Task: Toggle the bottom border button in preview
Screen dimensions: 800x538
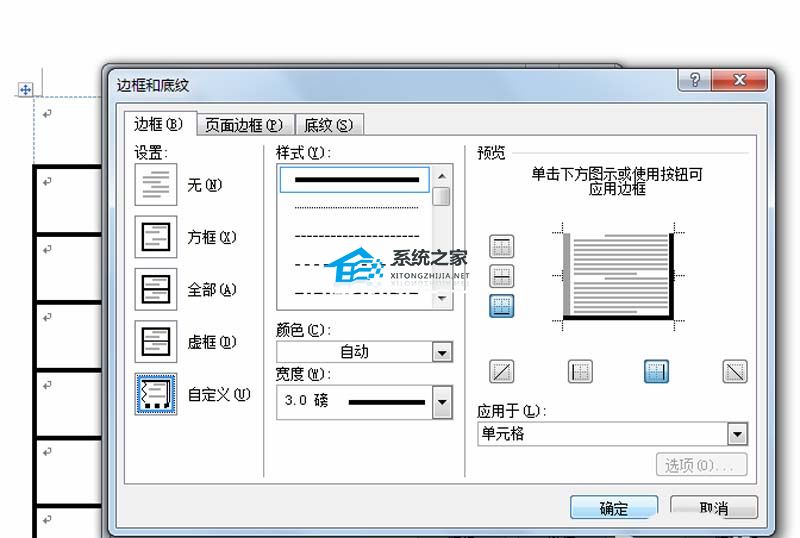Action: (502, 306)
